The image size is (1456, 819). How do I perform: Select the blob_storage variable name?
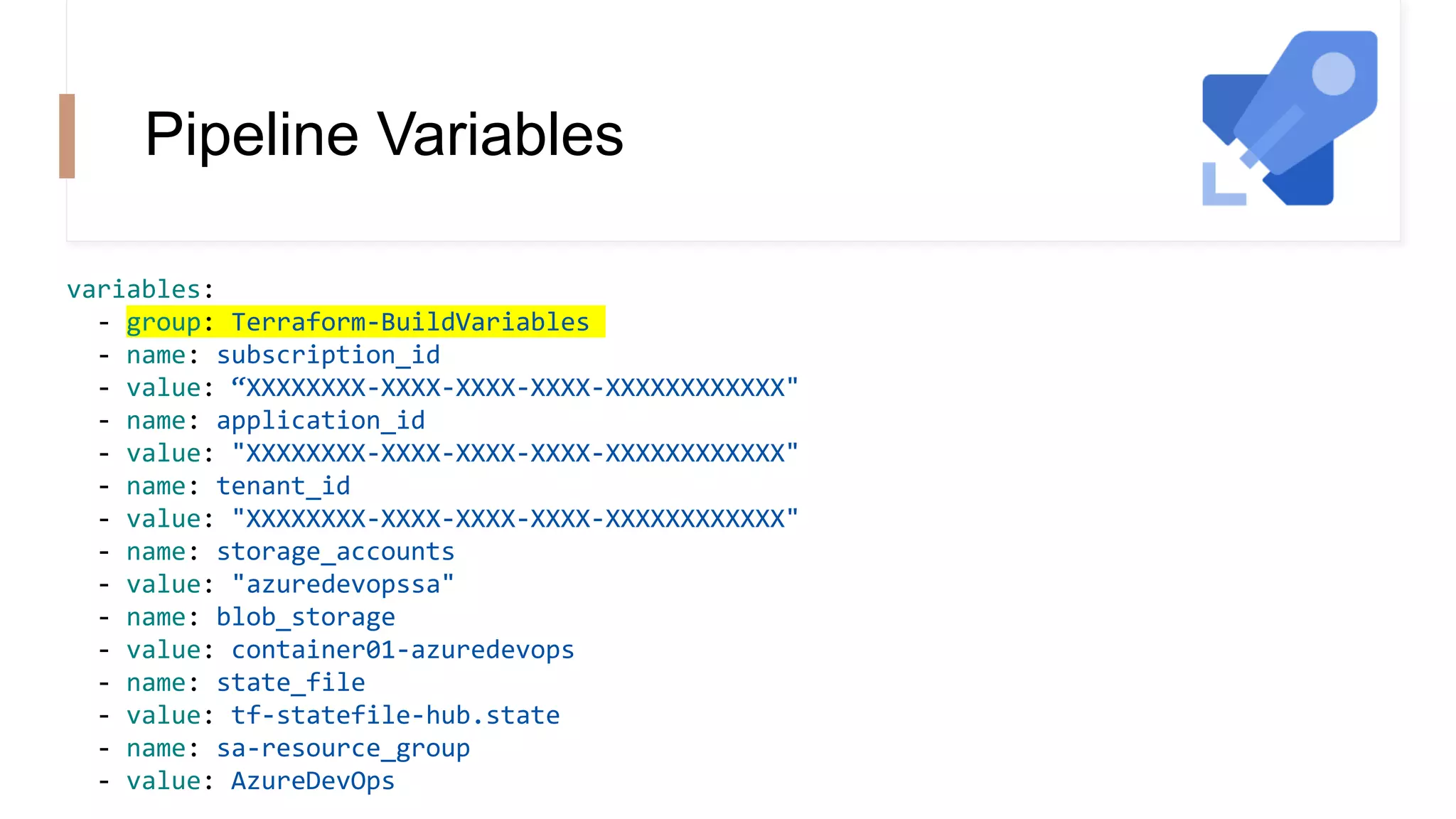(x=306, y=617)
